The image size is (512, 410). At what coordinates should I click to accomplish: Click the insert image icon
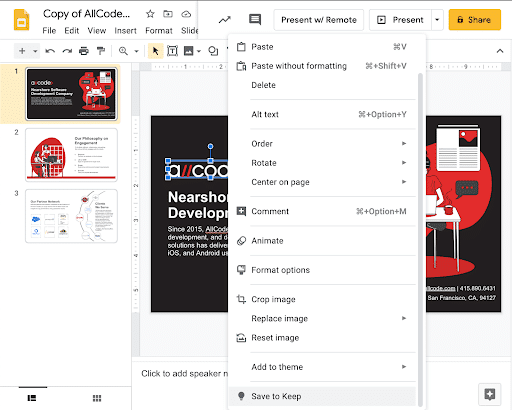(188, 51)
